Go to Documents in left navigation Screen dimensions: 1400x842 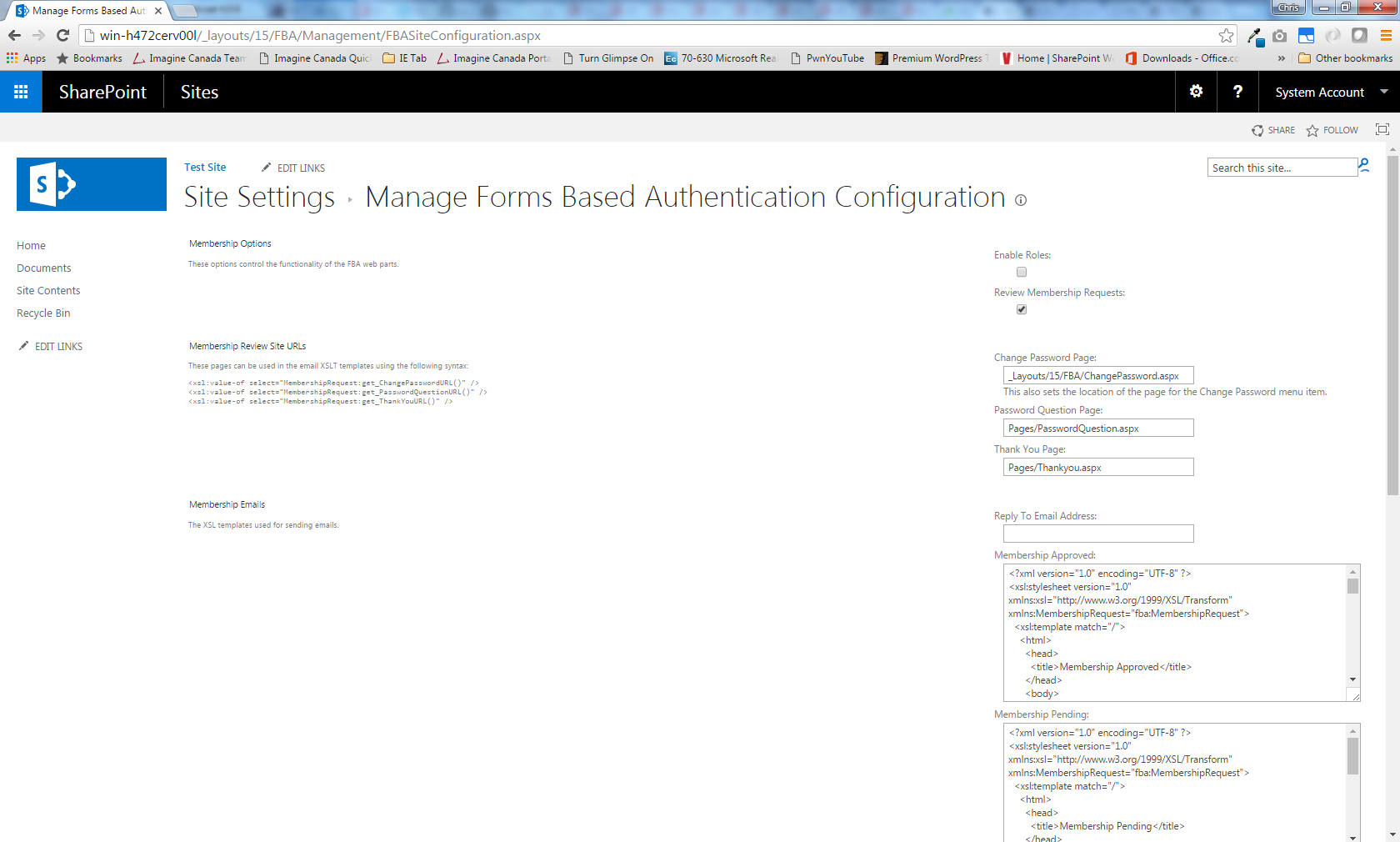[43, 268]
